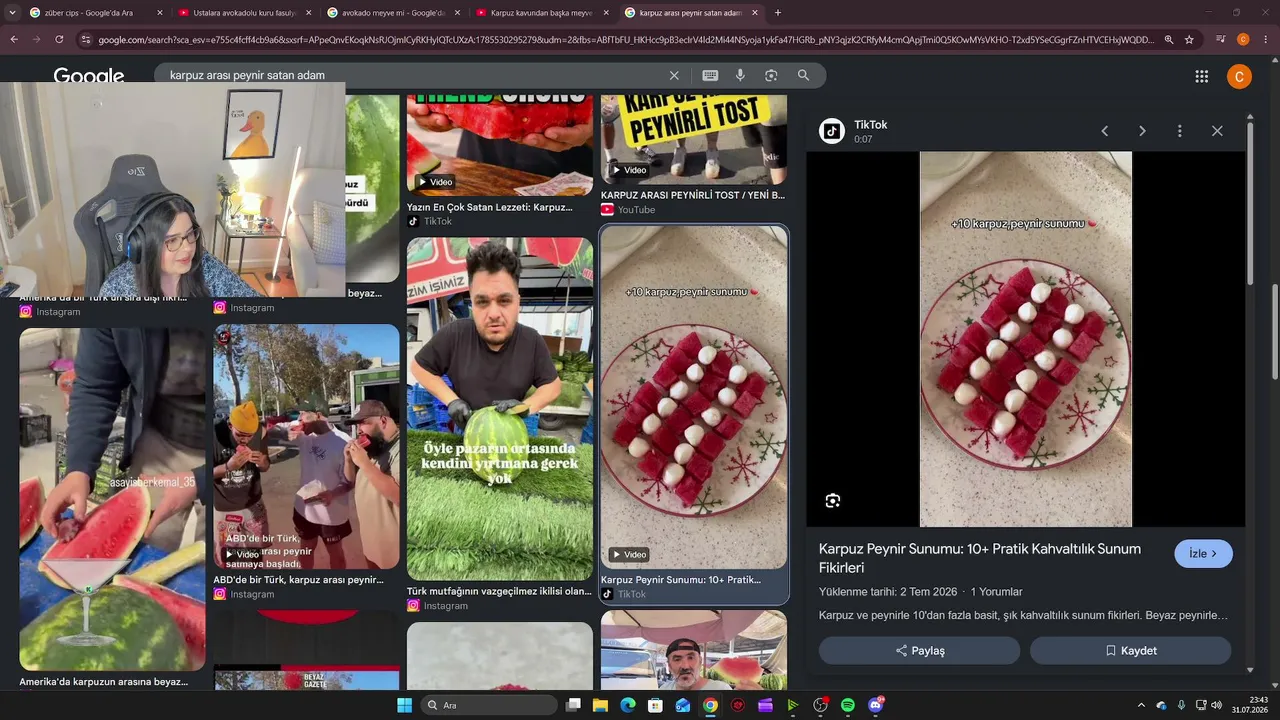
Task: Open the volume control in system tray
Action: coord(1216,705)
